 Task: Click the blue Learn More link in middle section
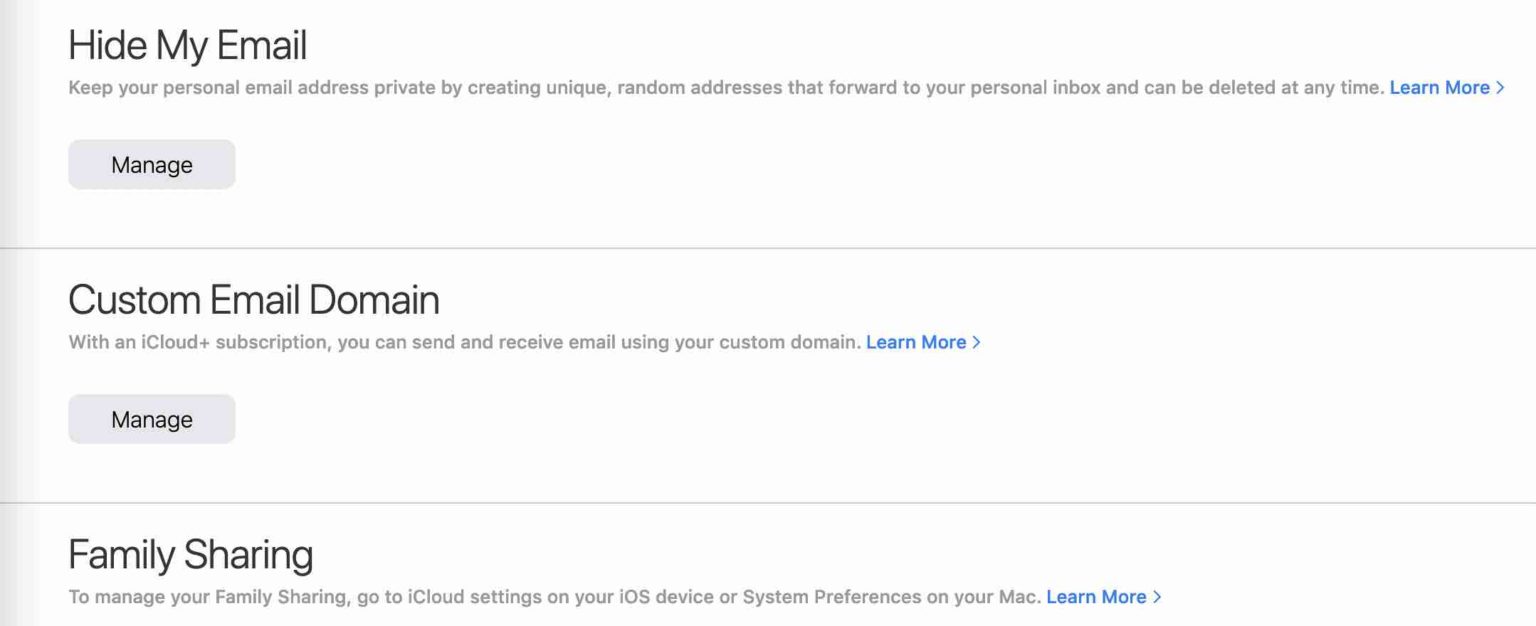click(x=917, y=342)
